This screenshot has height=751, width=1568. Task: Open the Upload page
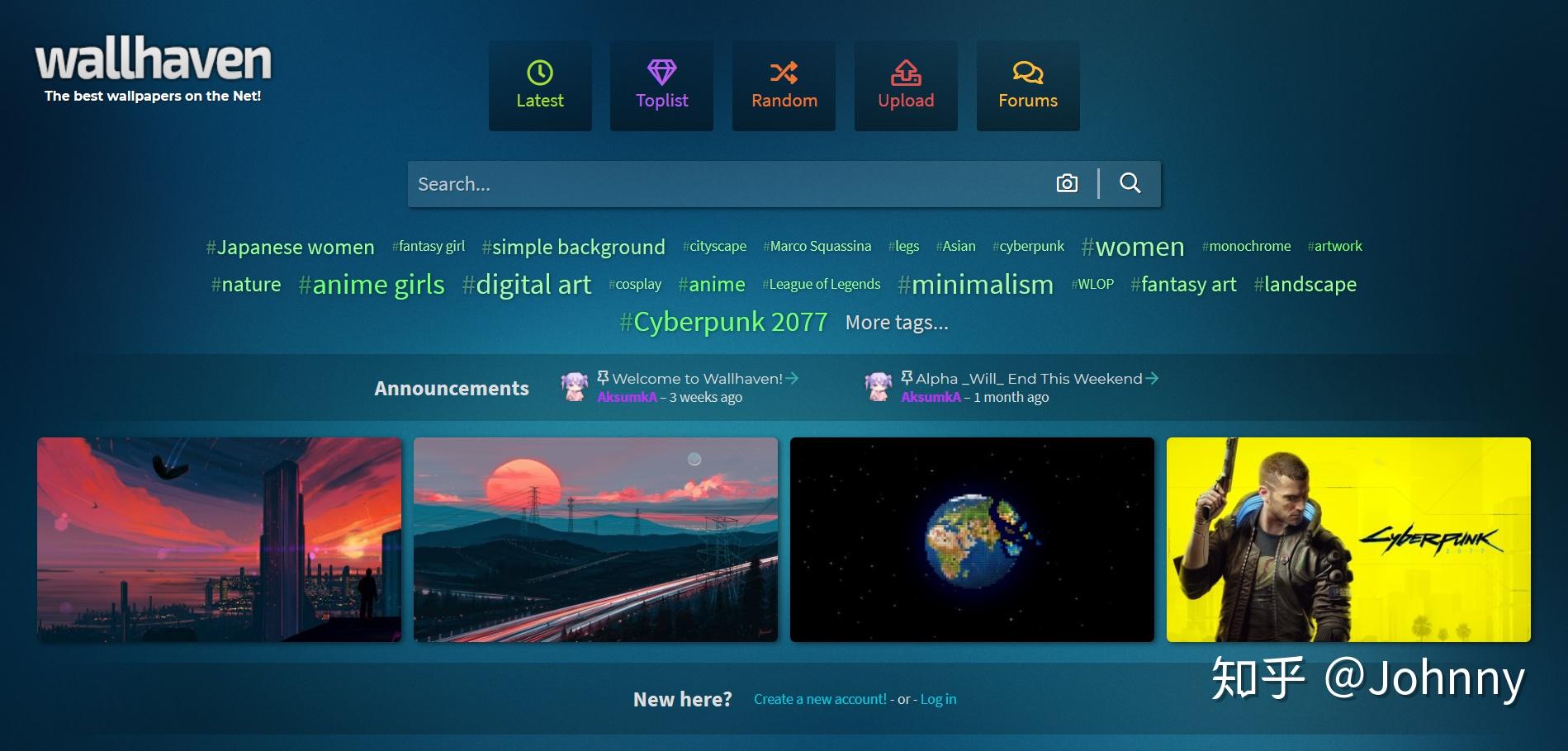(x=906, y=86)
